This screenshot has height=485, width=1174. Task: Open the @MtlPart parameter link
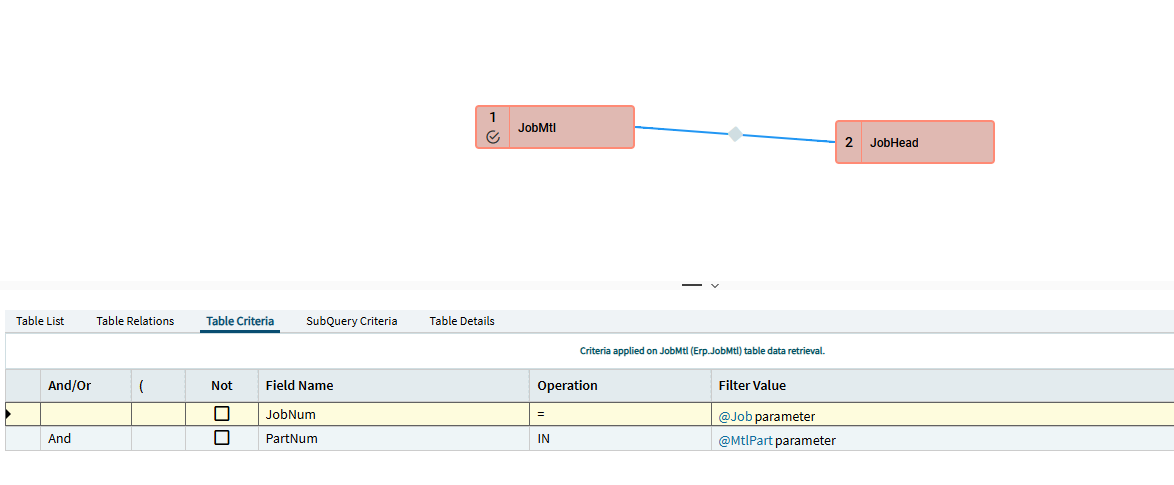(x=745, y=440)
